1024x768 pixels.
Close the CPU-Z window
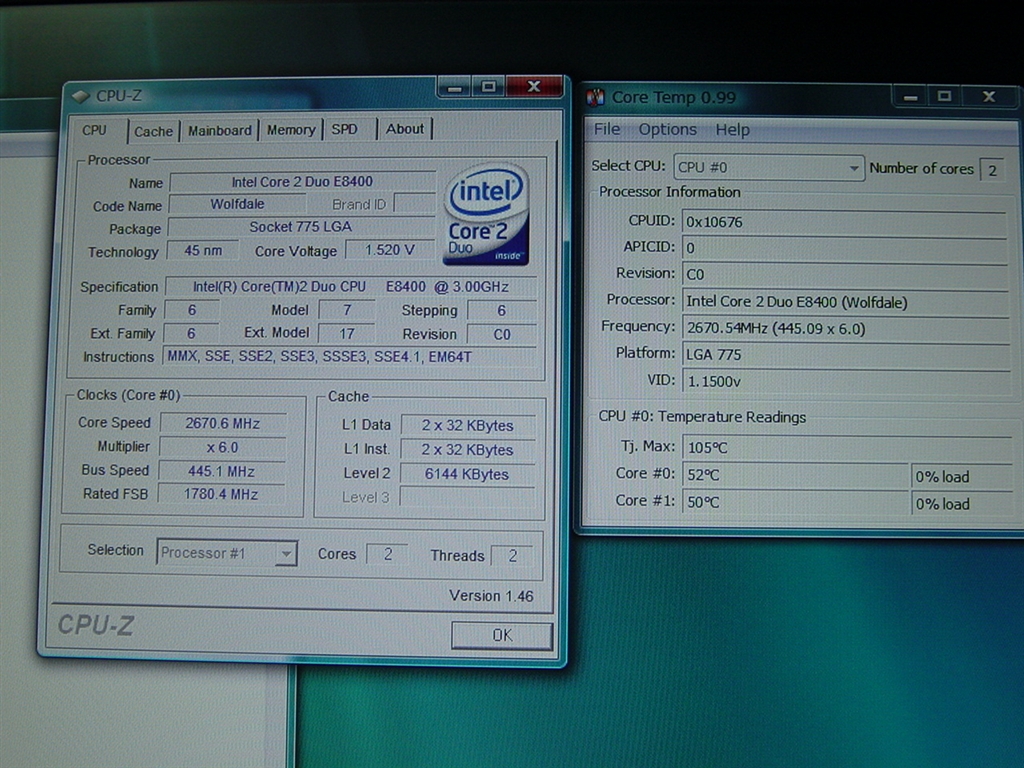pos(533,87)
